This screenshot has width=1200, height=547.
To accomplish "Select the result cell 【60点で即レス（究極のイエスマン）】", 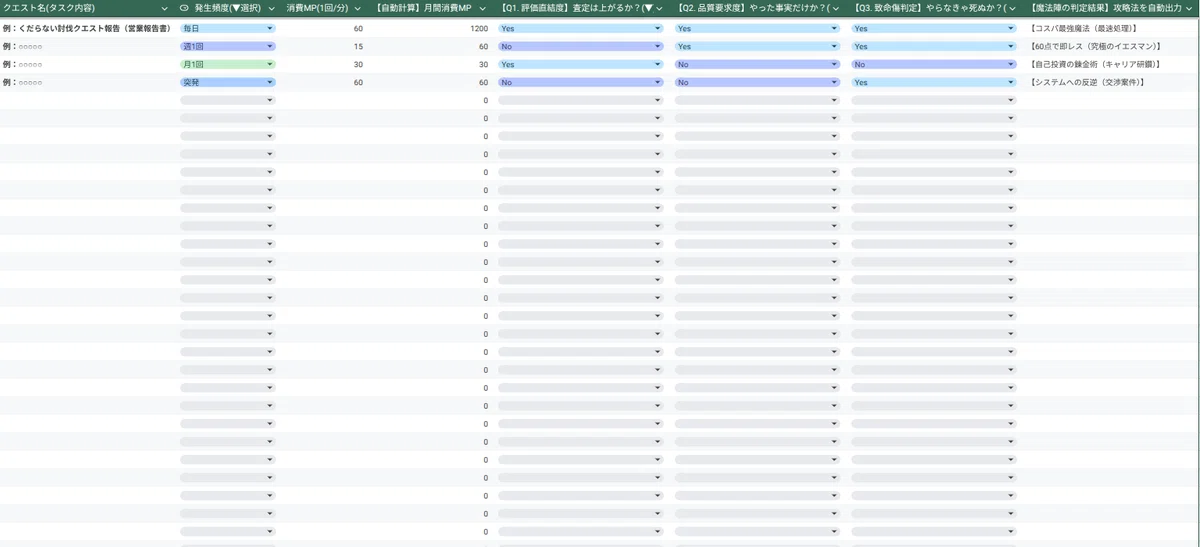I will tap(1111, 46).
